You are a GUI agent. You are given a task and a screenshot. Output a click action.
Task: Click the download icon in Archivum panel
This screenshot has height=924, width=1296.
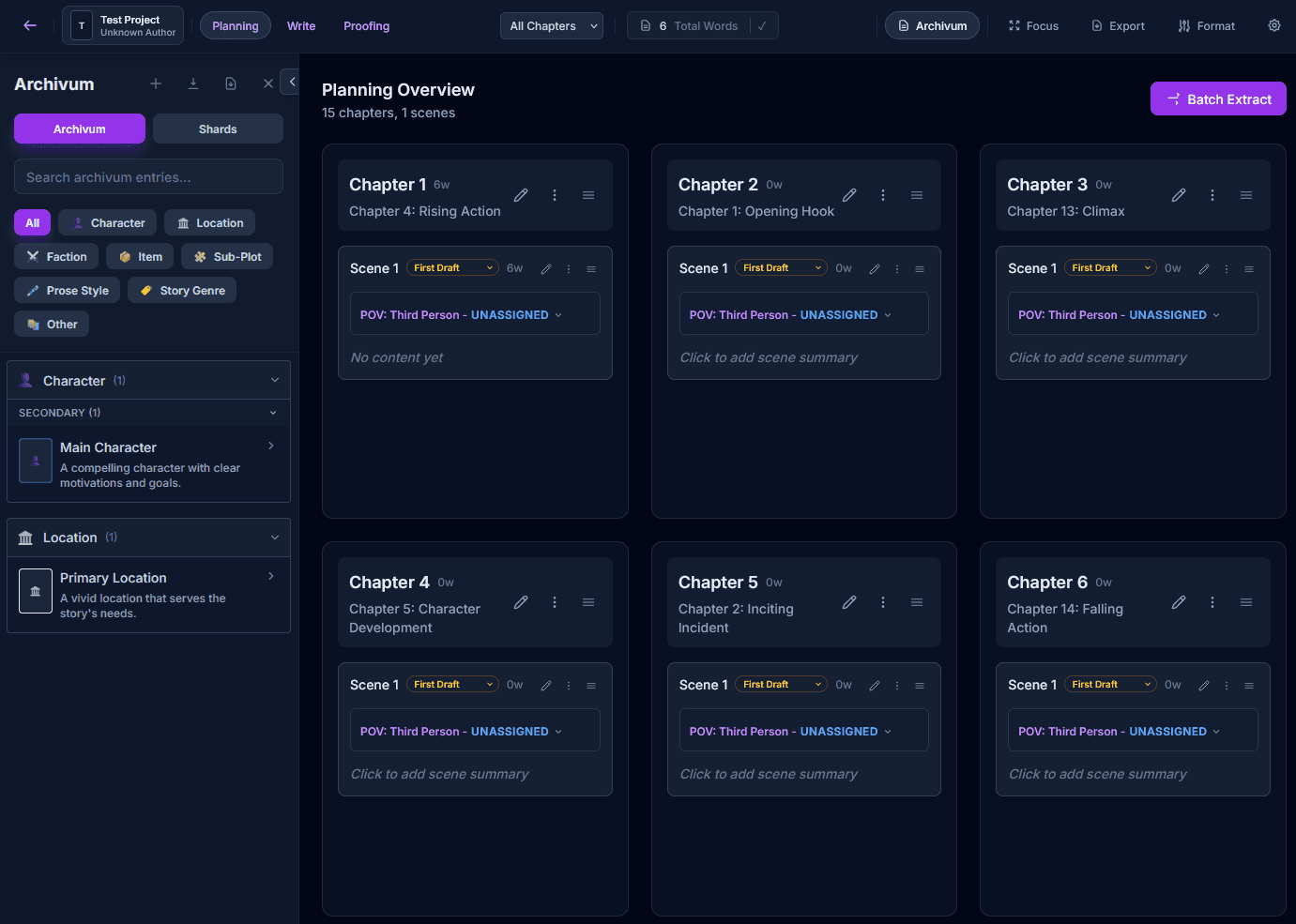pyautogui.click(x=193, y=83)
